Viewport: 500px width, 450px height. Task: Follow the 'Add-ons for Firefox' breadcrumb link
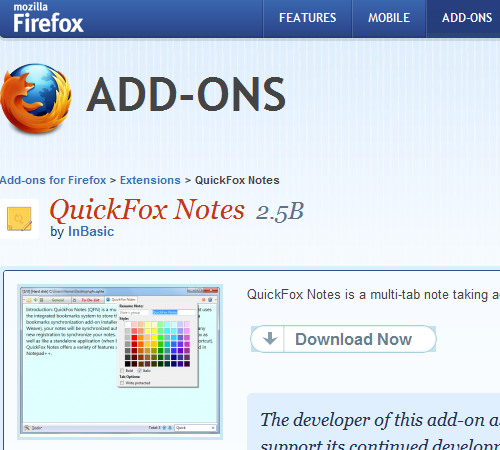[53, 180]
